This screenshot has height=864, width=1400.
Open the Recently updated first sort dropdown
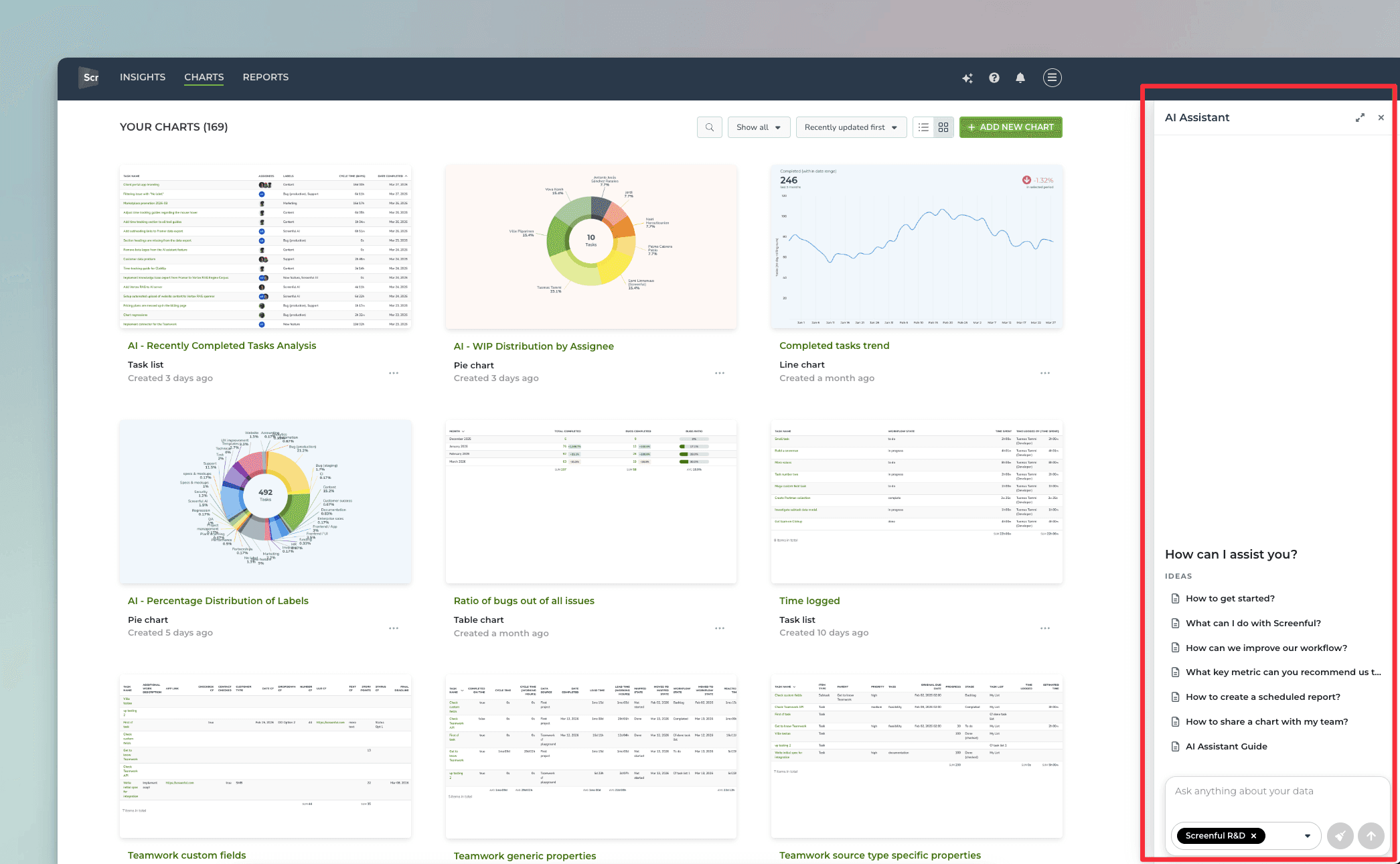coord(850,127)
